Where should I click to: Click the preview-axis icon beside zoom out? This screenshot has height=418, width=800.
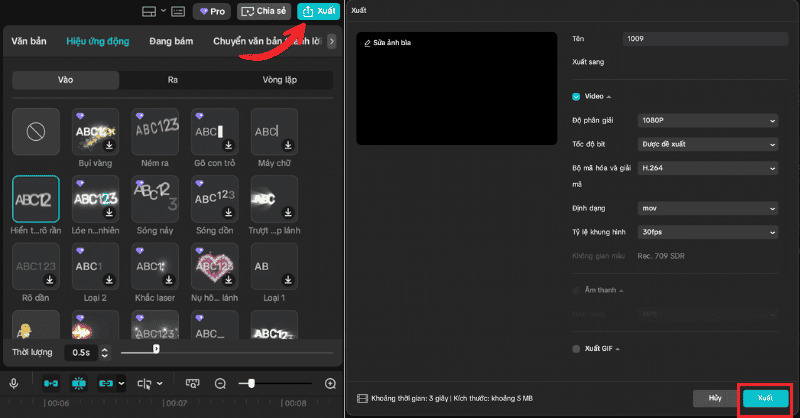pos(193,383)
